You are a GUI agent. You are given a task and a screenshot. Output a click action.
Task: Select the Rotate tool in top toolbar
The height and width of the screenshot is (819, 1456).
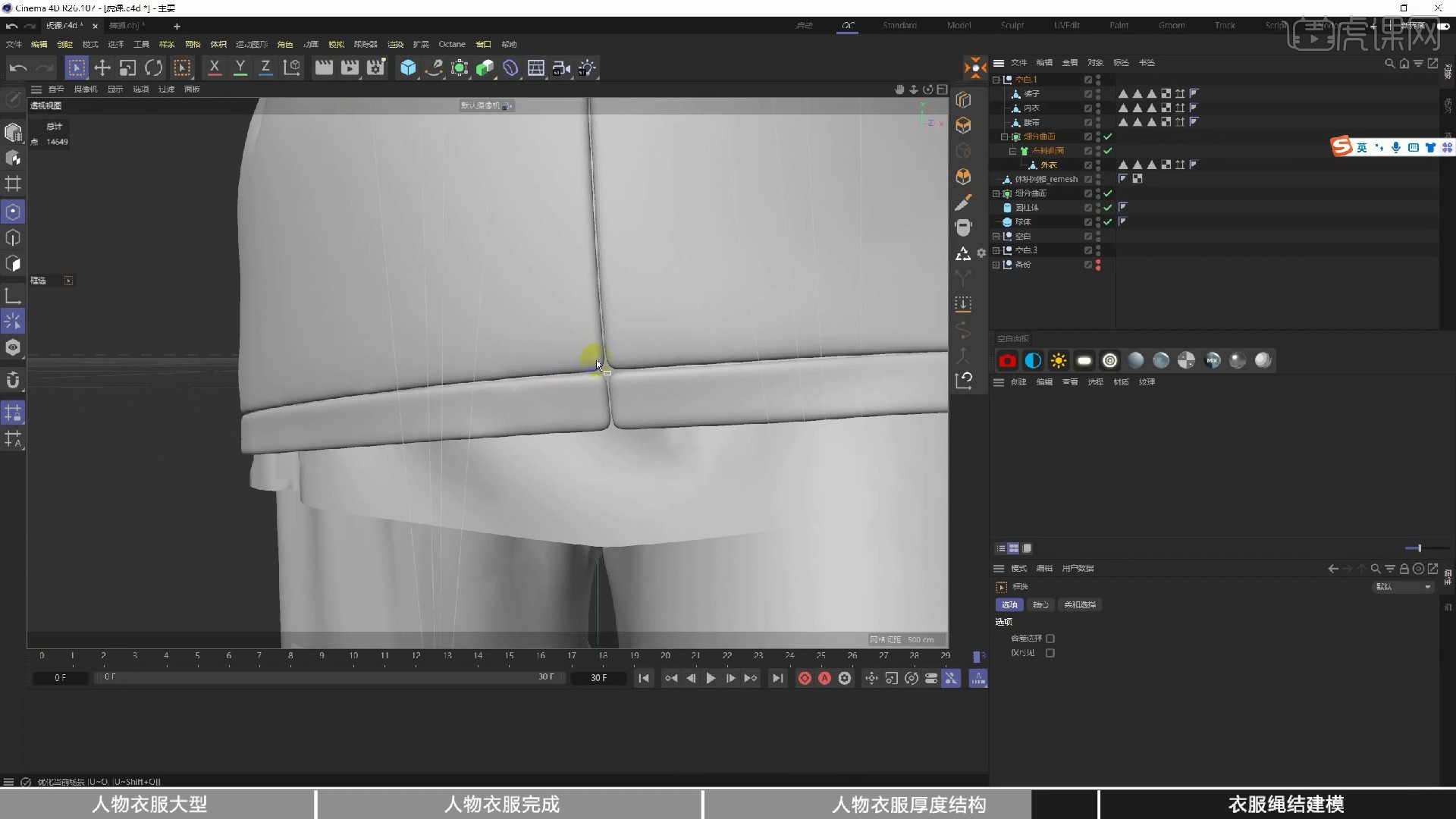click(153, 68)
